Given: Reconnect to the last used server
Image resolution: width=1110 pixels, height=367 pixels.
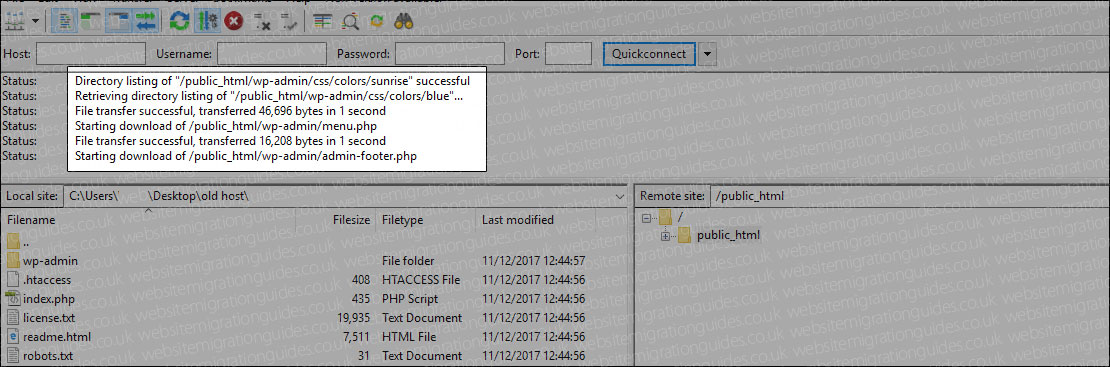Looking at the screenshot, I should pos(290,22).
